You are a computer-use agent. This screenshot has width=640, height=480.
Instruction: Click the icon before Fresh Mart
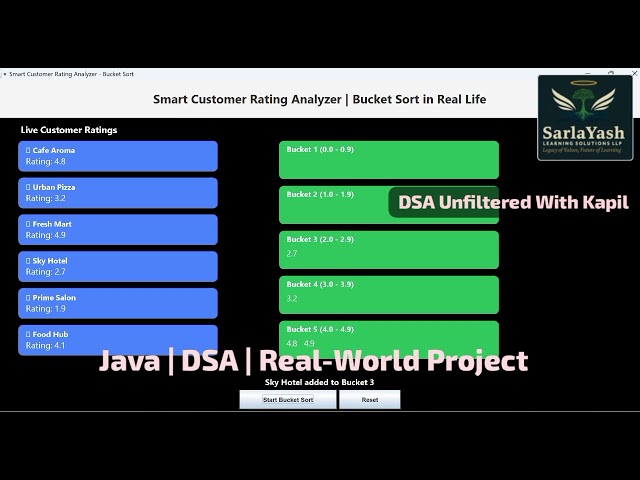coord(28,224)
